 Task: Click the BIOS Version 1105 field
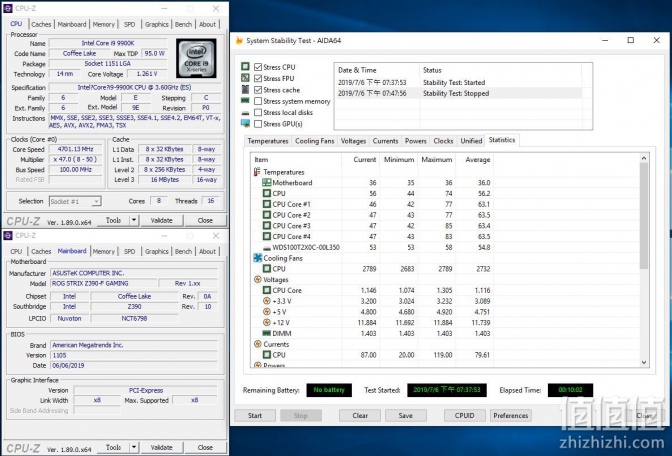pyautogui.click(x=134, y=355)
